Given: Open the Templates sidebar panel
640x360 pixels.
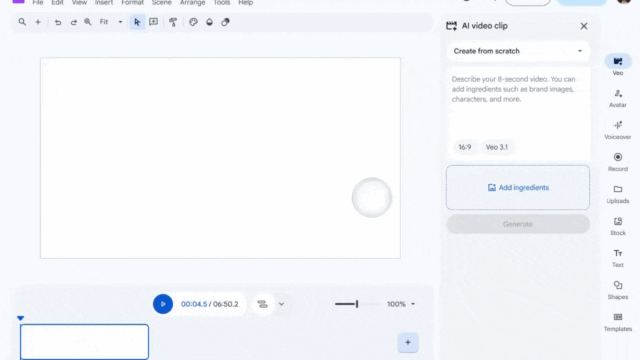Looking at the screenshot, I should pos(618,322).
